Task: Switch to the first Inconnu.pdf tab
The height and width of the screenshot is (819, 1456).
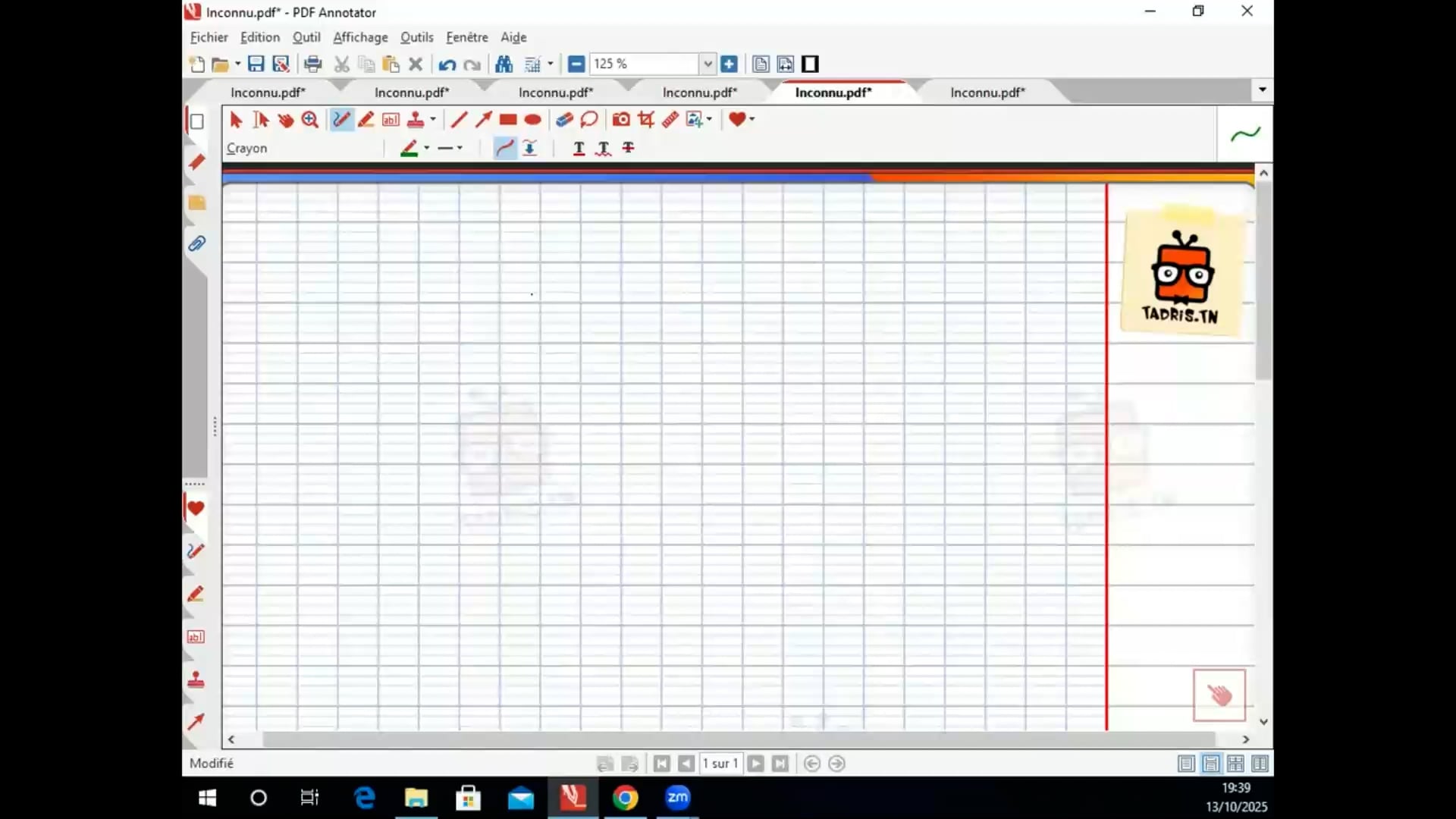Action: [268, 93]
